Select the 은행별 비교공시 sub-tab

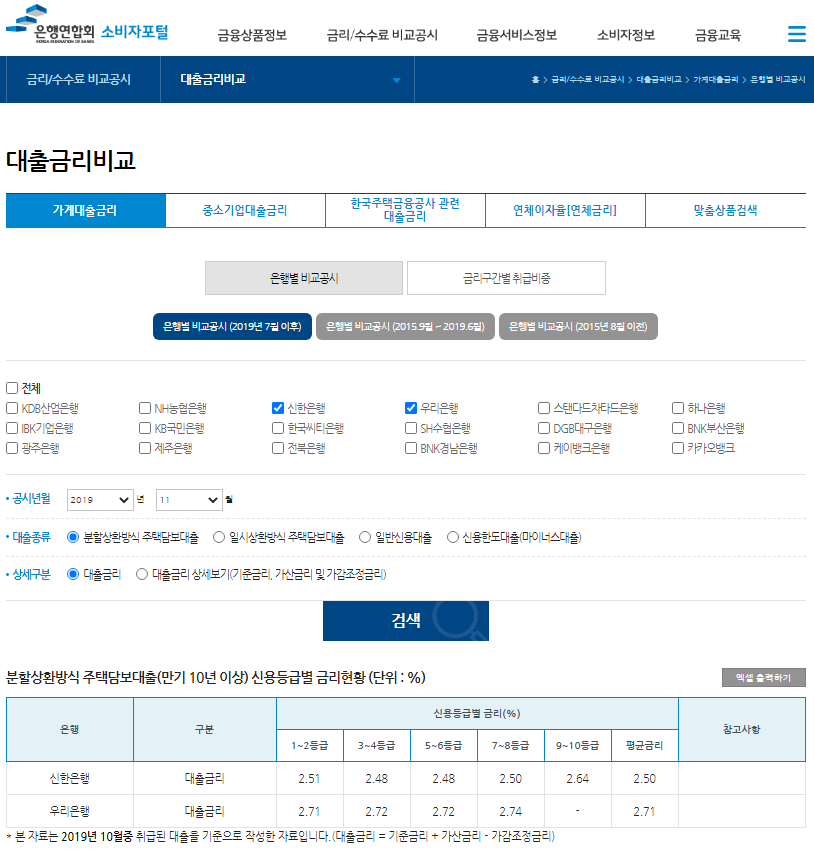304,278
